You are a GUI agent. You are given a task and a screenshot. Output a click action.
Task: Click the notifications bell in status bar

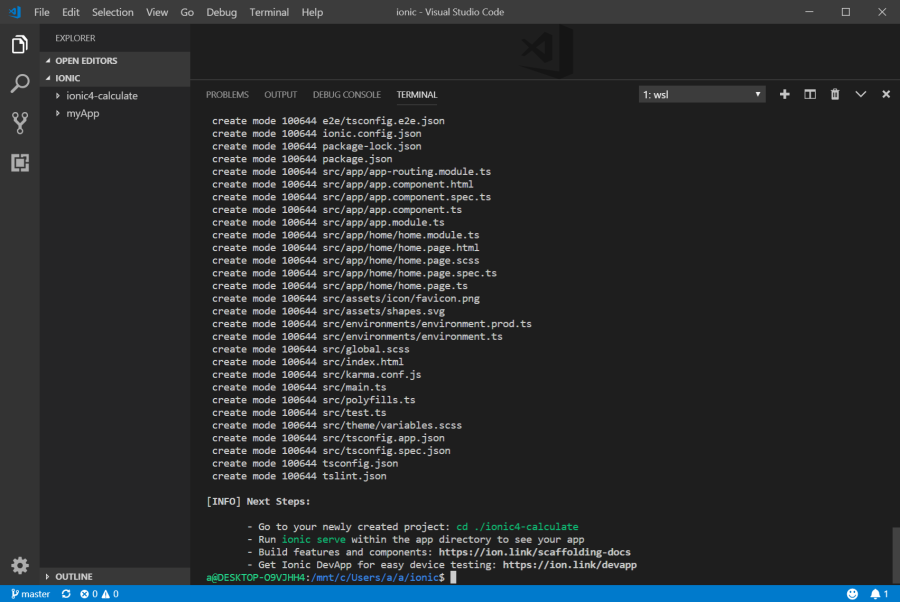click(x=875, y=594)
